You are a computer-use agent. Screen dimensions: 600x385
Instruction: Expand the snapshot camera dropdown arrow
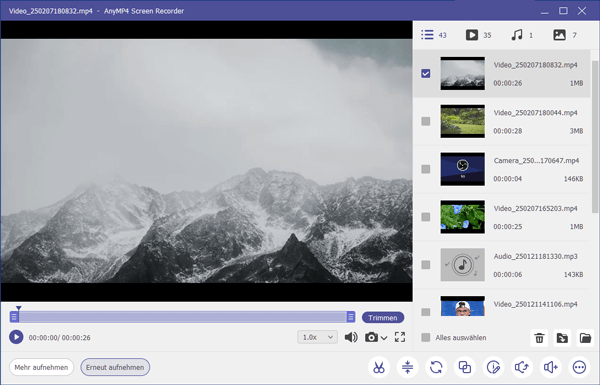tap(384, 338)
